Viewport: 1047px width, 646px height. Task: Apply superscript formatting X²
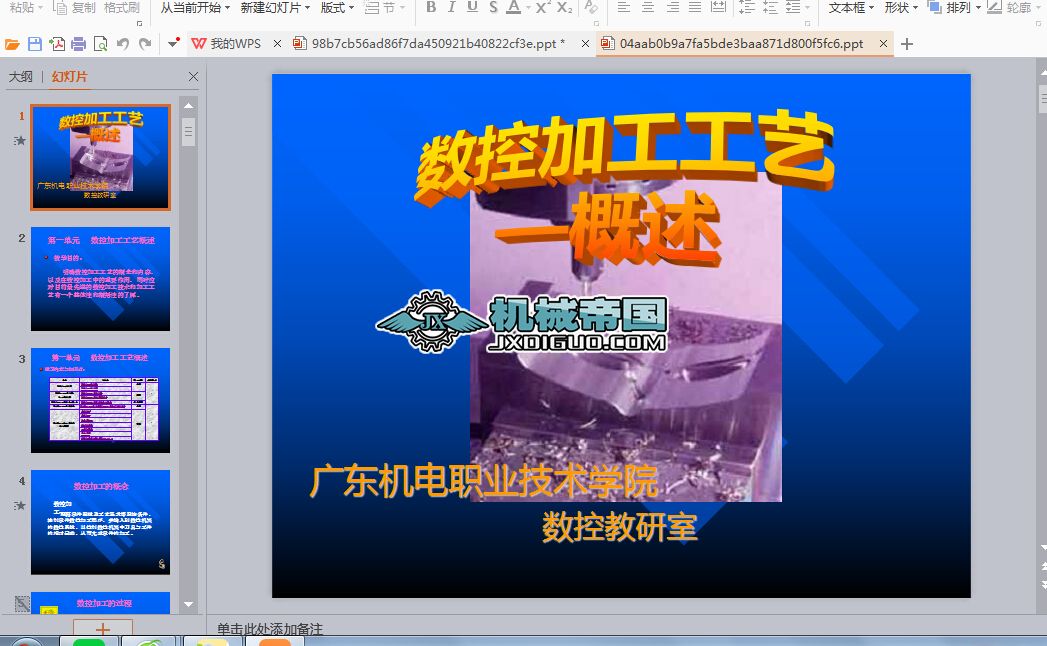(544, 7)
